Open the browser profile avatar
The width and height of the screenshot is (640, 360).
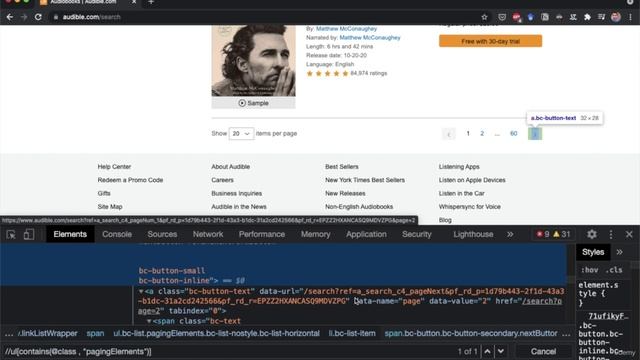point(616,17)
